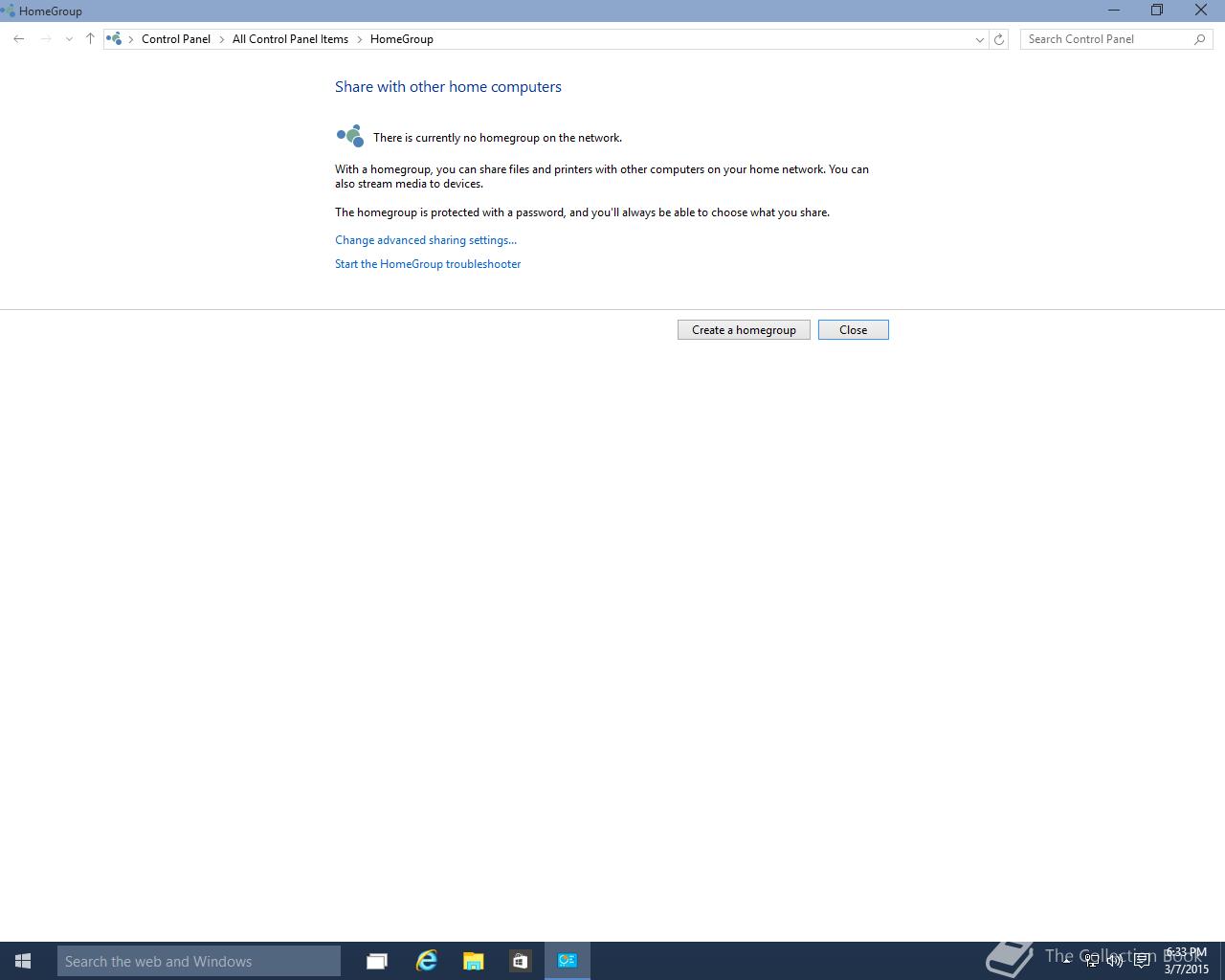Image resolution: width=1225 pixels, height=980 pixels.
Task: Open the Windows Start menu
Action: [x=23, y=961]
